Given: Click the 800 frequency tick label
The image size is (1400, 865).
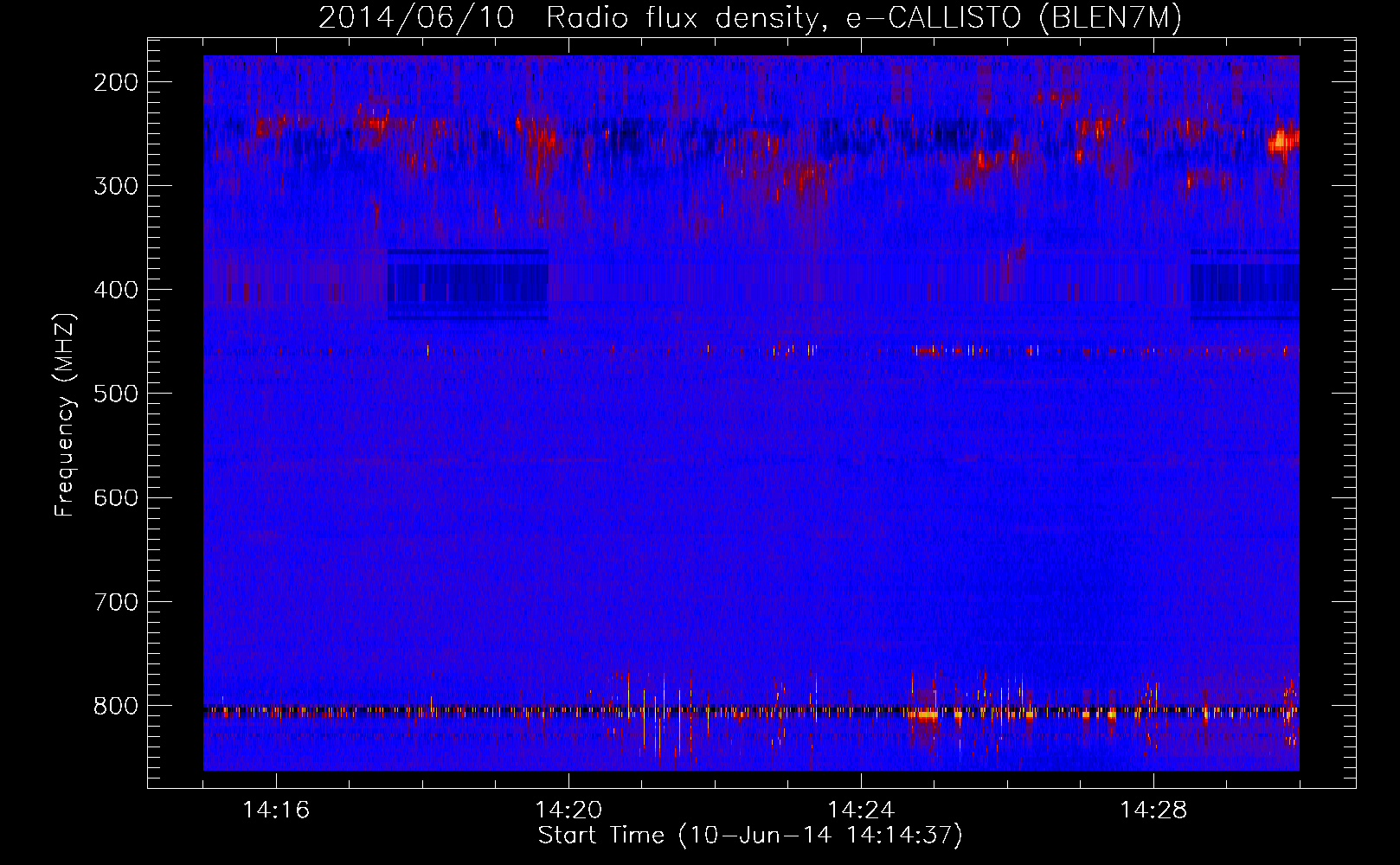Looking at the screenshot, I should click(116, 706).
